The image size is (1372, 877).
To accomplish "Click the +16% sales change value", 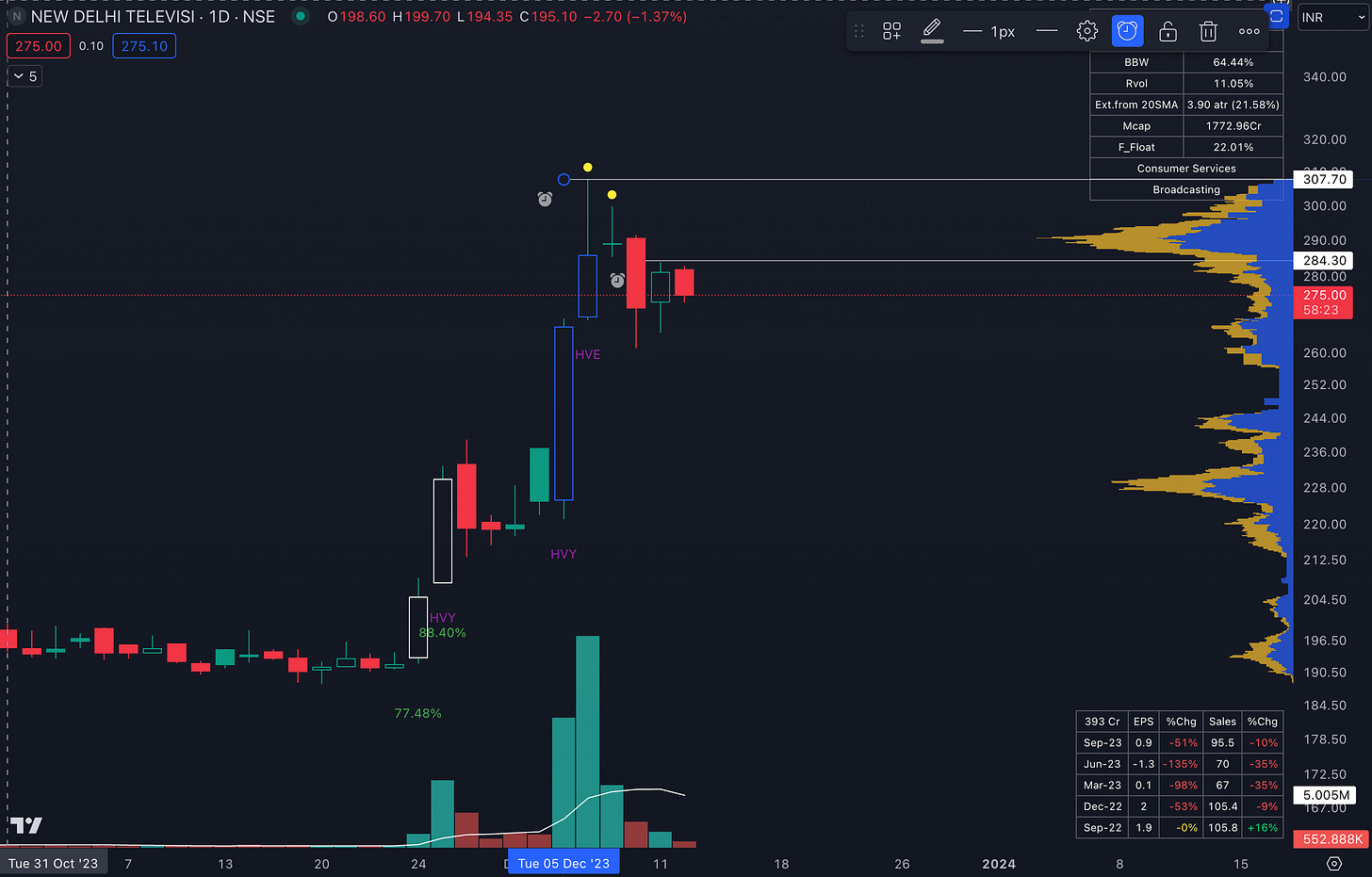I will [x=1263, y=827].
